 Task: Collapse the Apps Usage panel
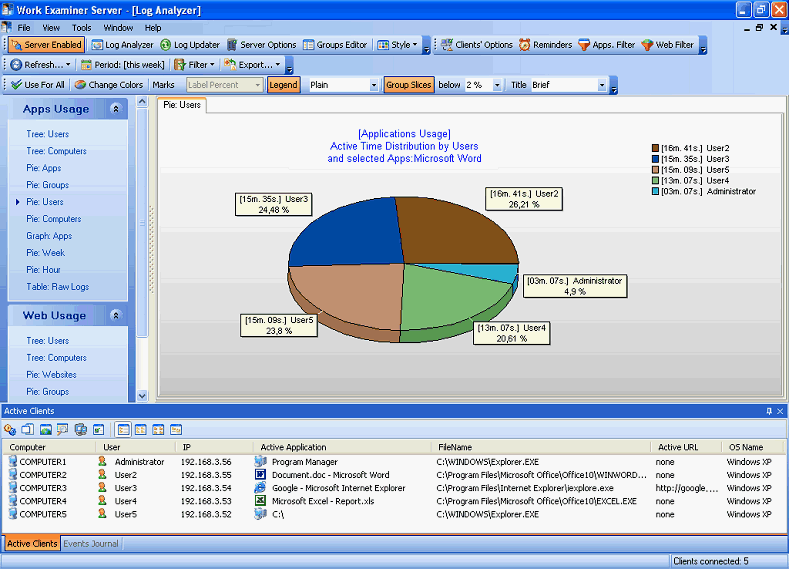point(116,109)
